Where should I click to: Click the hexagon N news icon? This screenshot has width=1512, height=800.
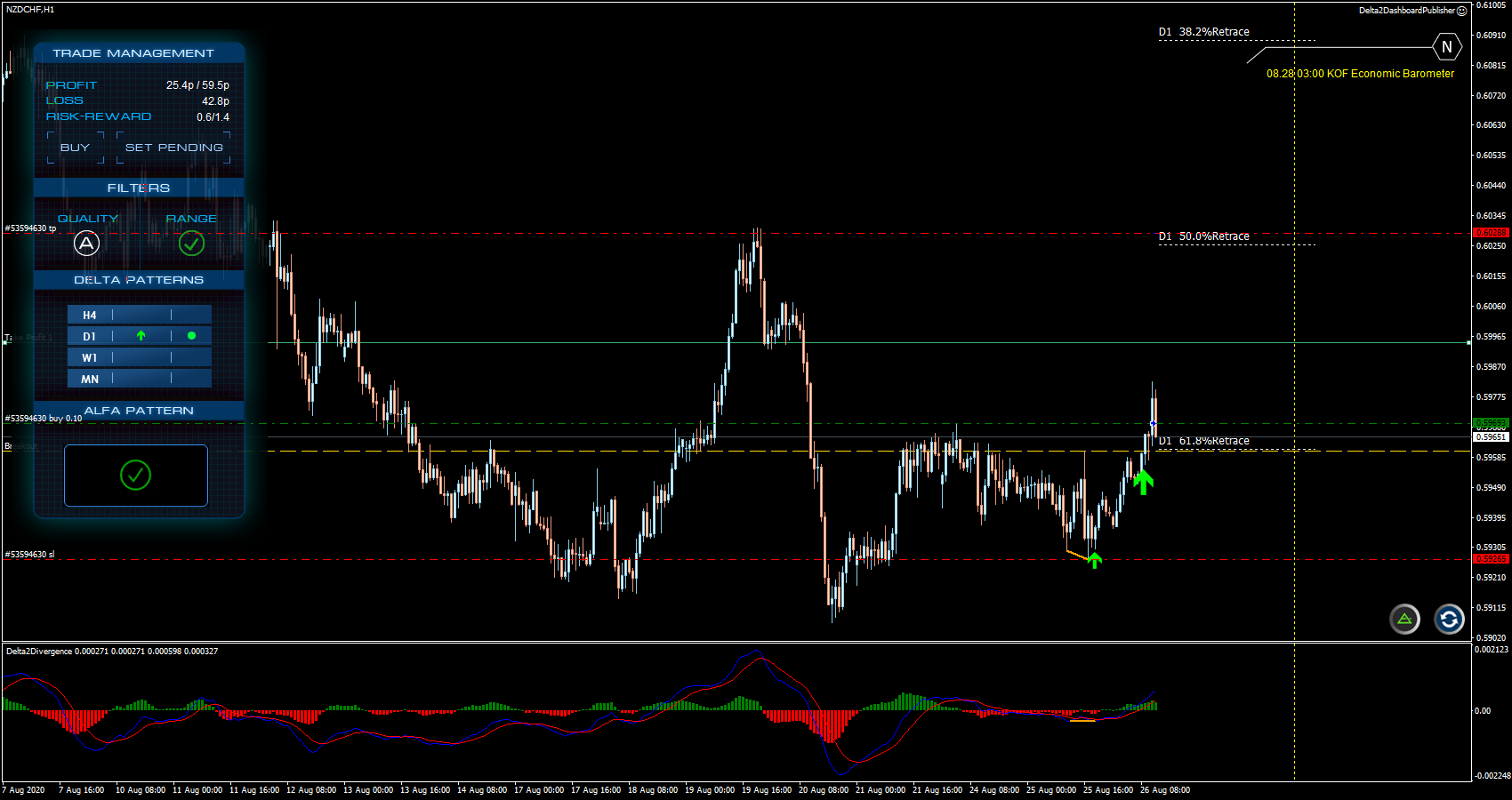[x=1446, y=47]
